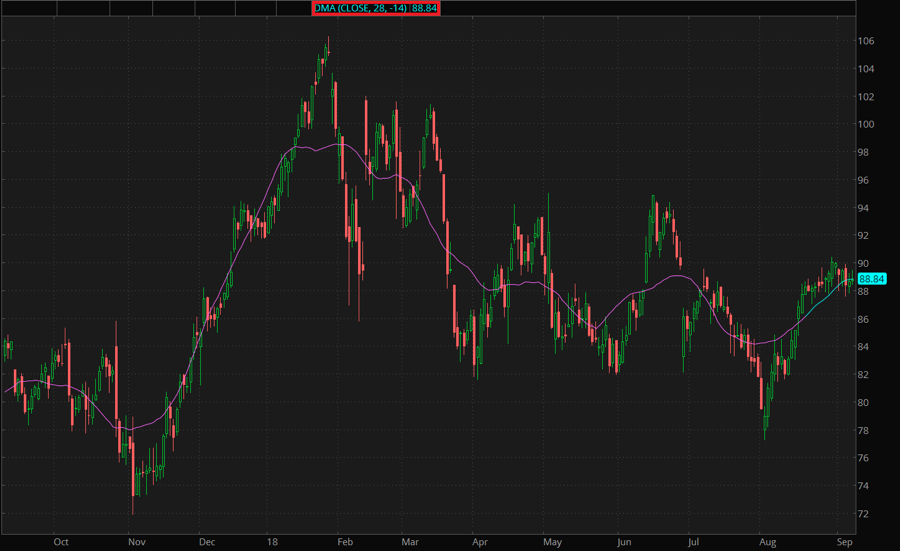Click the DMA (CLOSE, 28, -14) study label
Viewport: 900px width, 551px height.
376,8
